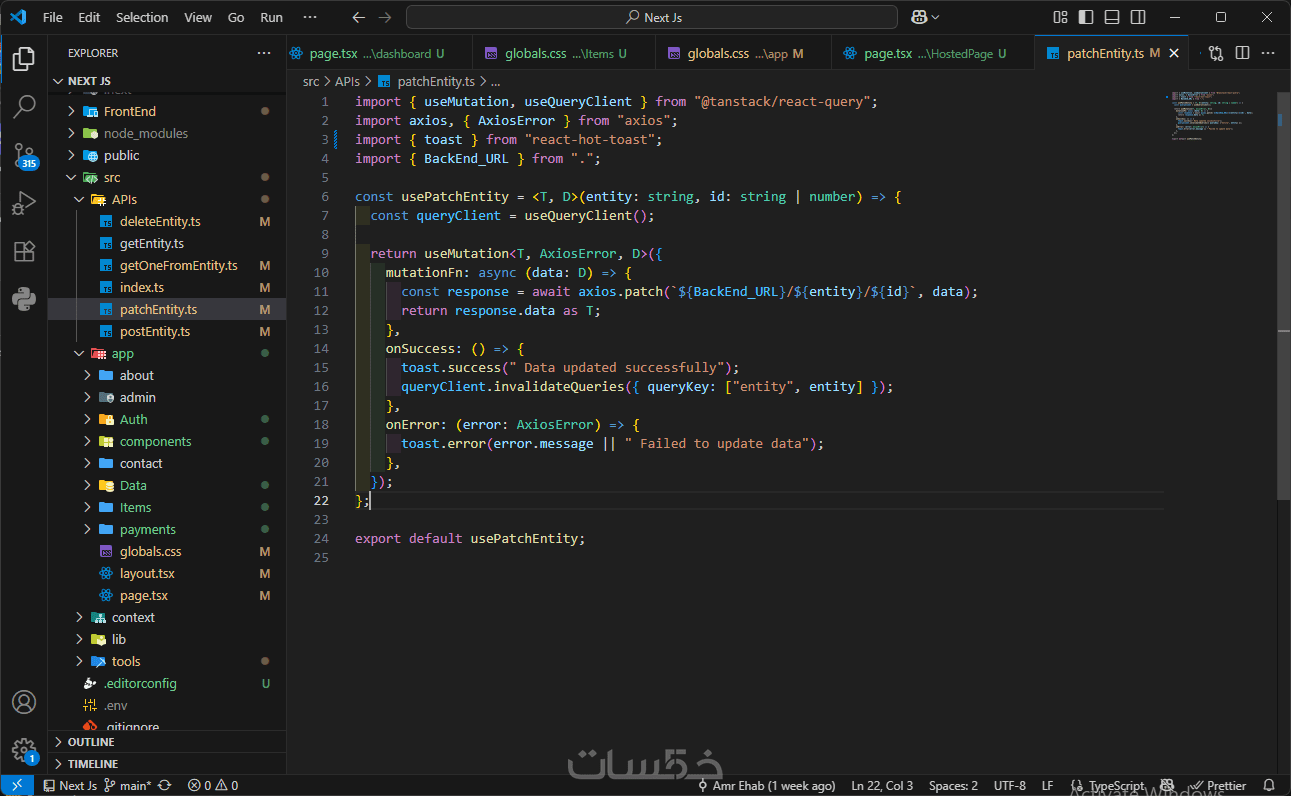Screen dimensions: 1291x796
Task: Switch to page.tsx dashboard tab
Action: pyautogui.click(x=379, y=53)
